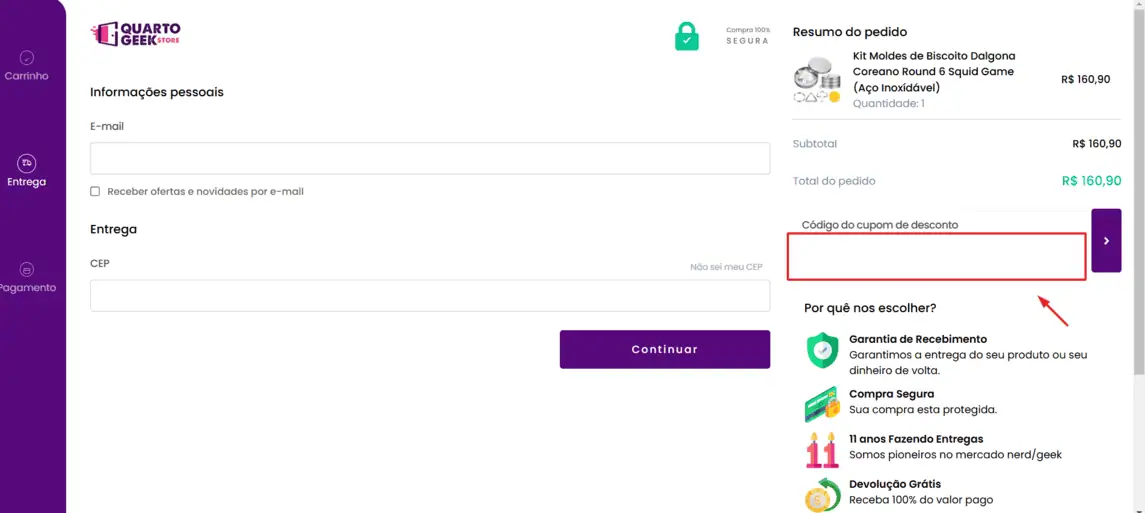Select the Entrega truck step icon
This screenshot has width=1145, height=513.
pos(26,163)
